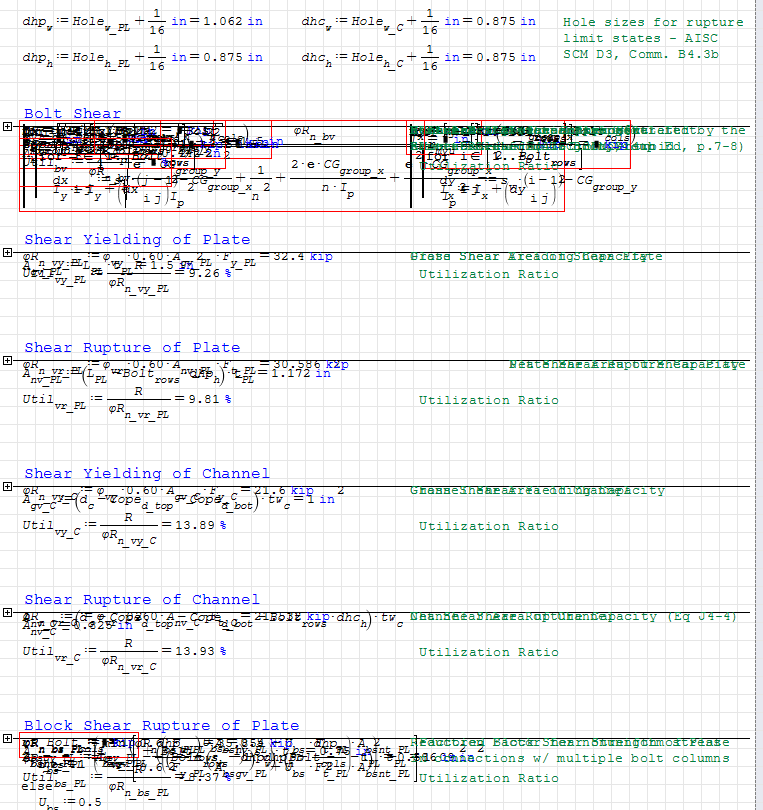The width and height of the screenshot is (763, 810).
Task: Expand the Block Shear Rupture of Plate area
Action: coord(8,740)
